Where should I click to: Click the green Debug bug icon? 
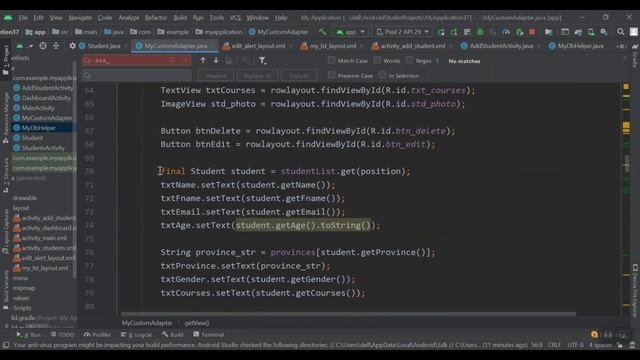click(480, 32)
